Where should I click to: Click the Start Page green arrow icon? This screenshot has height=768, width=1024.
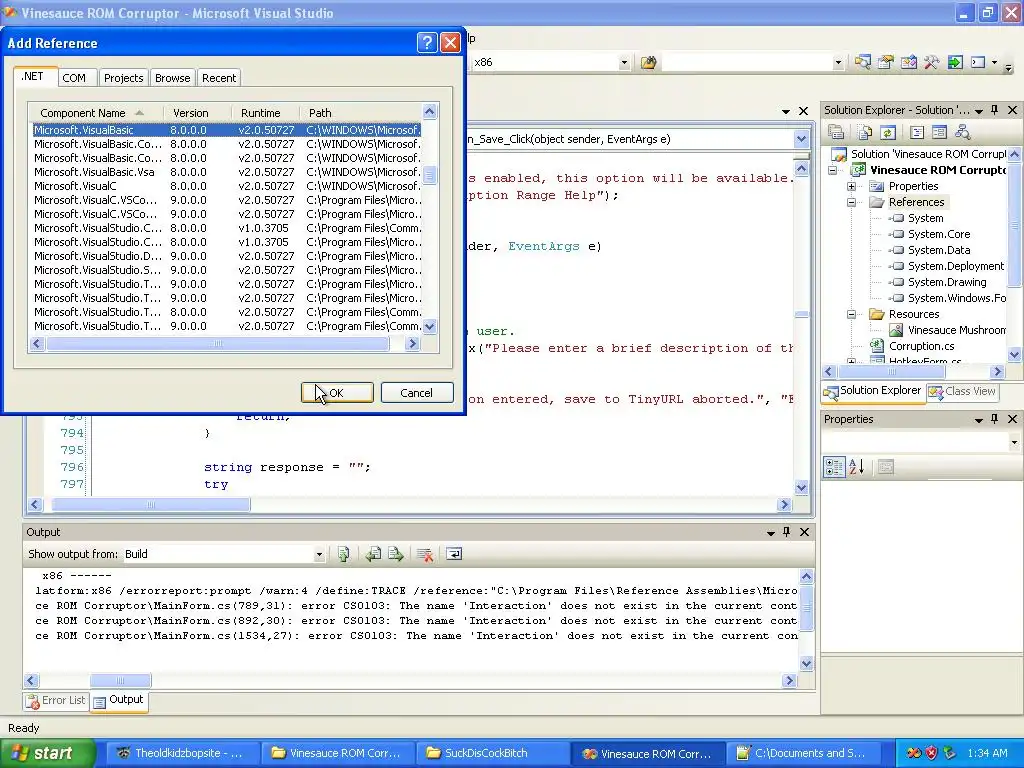[x=955, y=63]
